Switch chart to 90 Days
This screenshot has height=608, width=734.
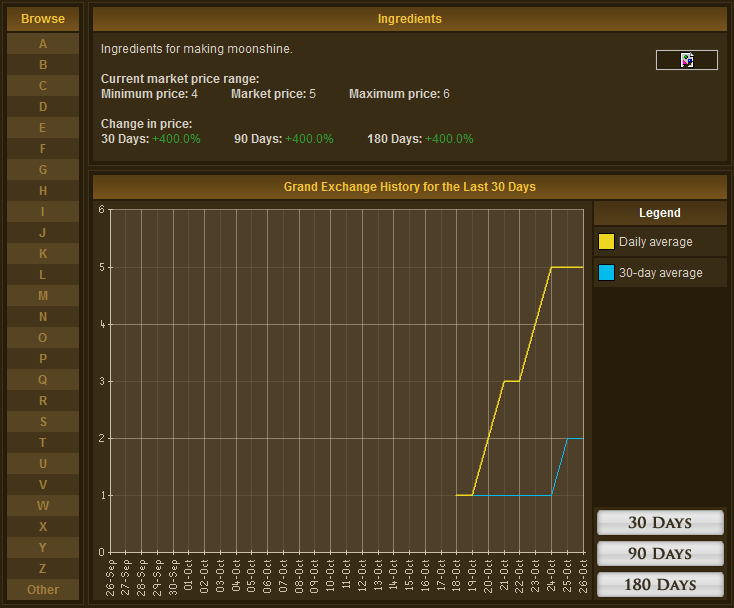tap(660, 553)
